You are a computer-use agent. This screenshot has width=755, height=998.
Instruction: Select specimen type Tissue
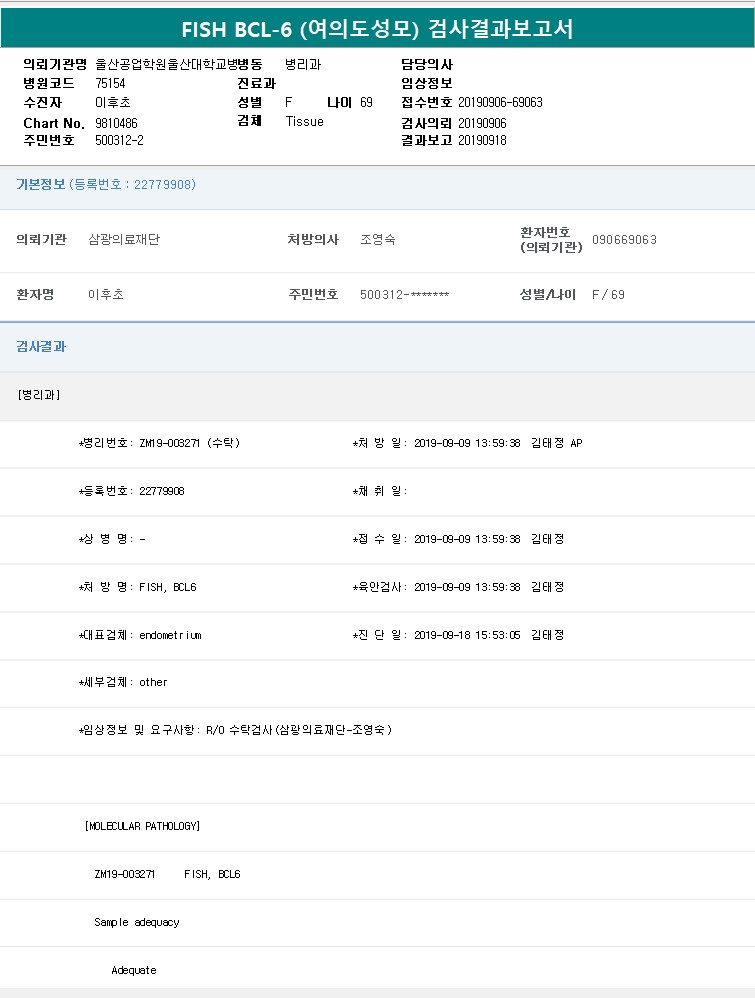(x=304, y=122)
